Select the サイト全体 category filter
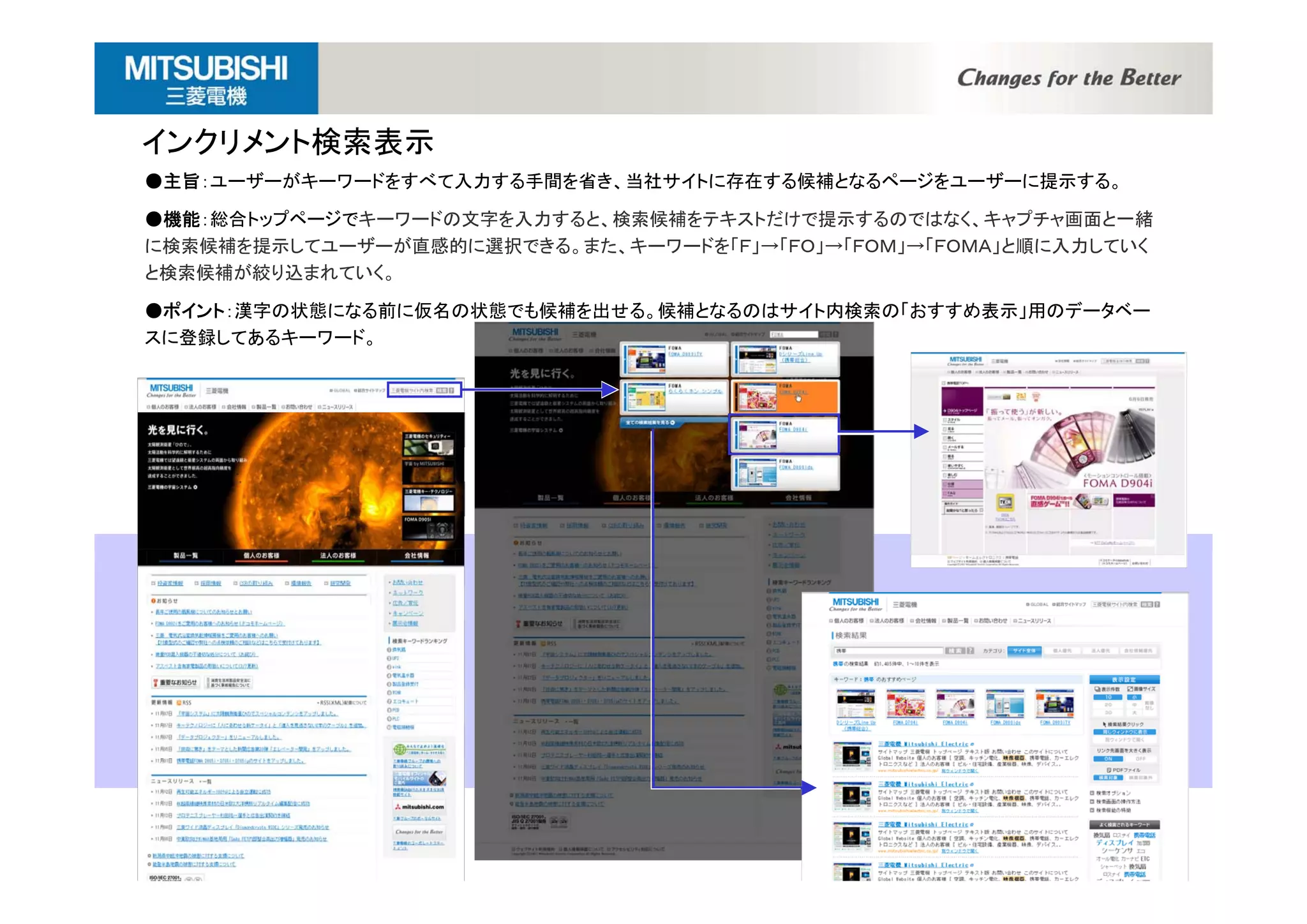The height and width of the screenshot is (924, 1307). click(1024, 651)
